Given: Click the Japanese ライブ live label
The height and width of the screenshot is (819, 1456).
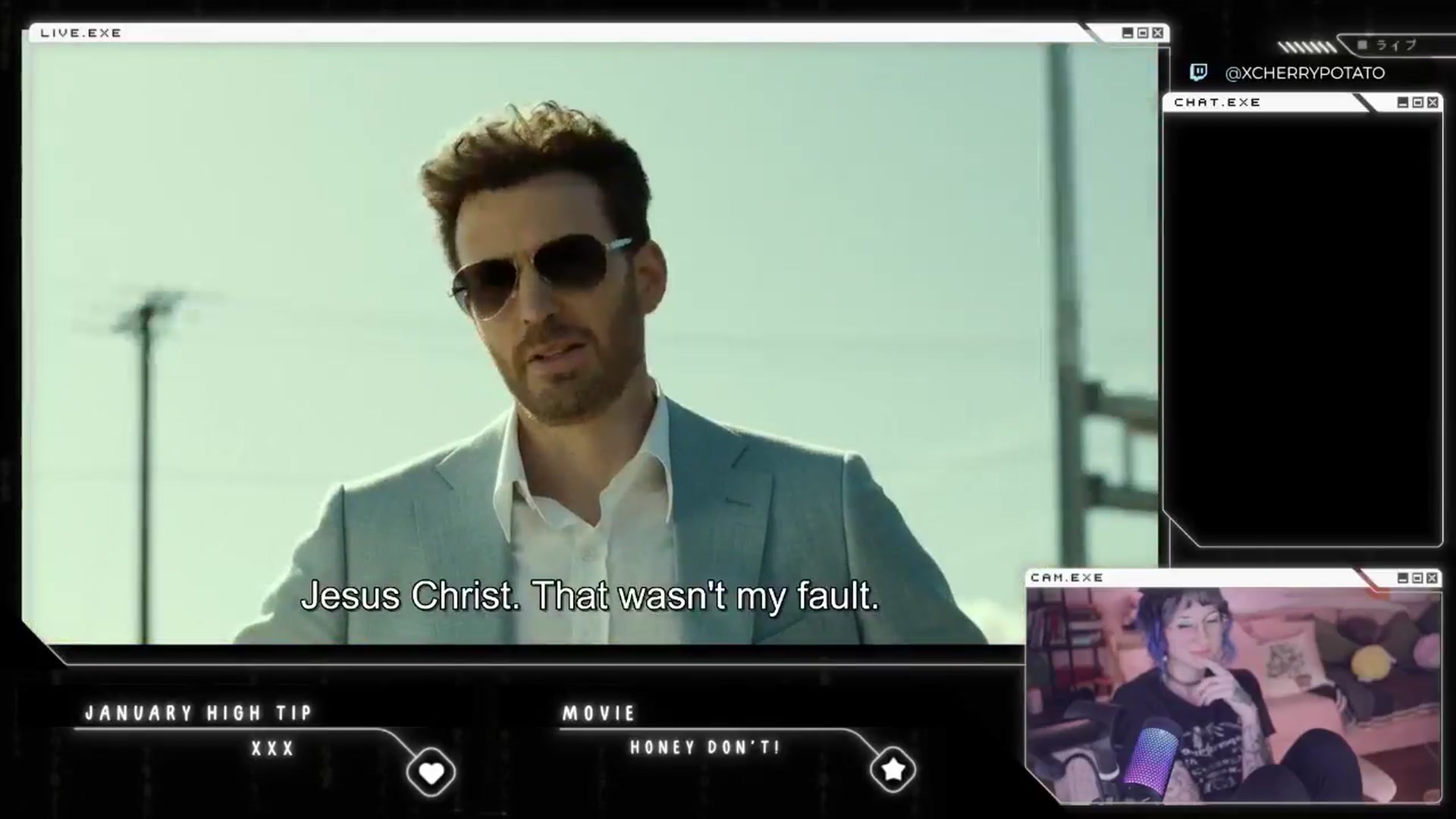Looking at the screenshot, I should tap(1395, 45).
